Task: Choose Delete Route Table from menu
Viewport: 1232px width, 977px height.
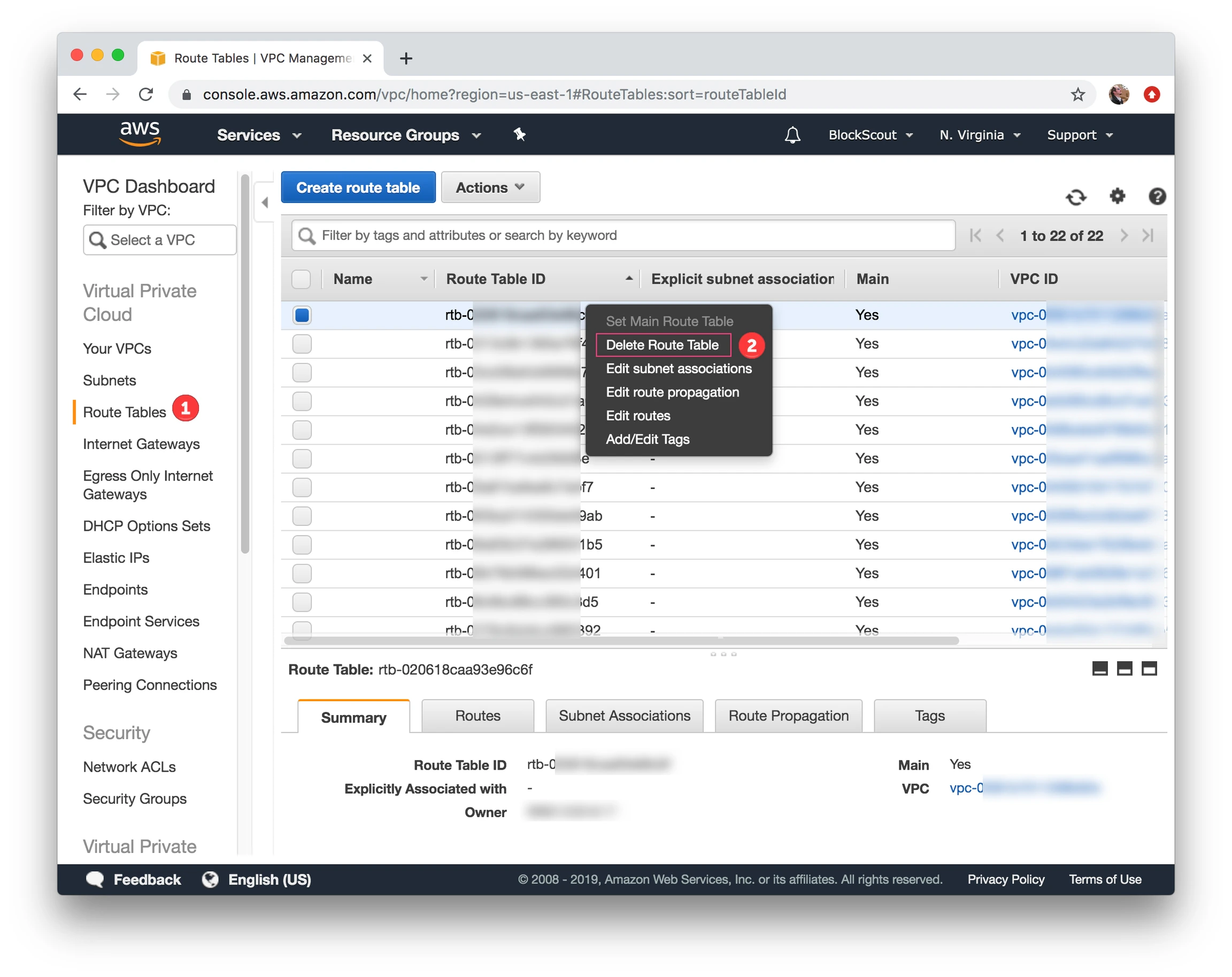Action: point(663,345)
